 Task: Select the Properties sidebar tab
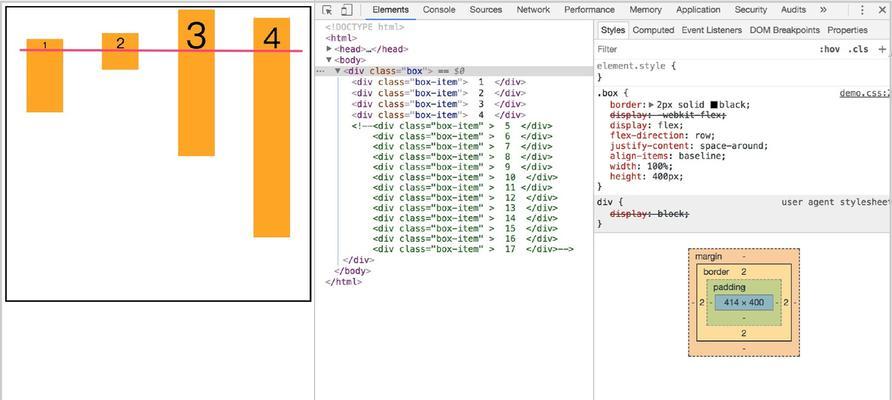pyautogui.click(x=847, y=30)
